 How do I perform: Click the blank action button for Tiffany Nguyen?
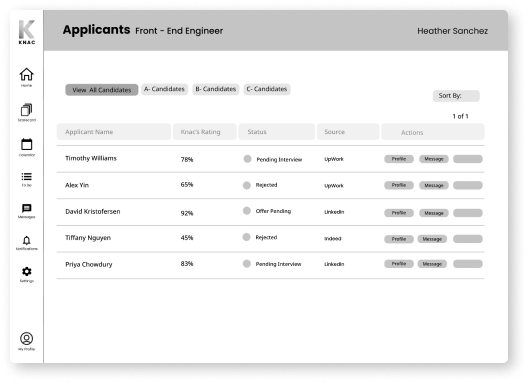tap(468, 239)
